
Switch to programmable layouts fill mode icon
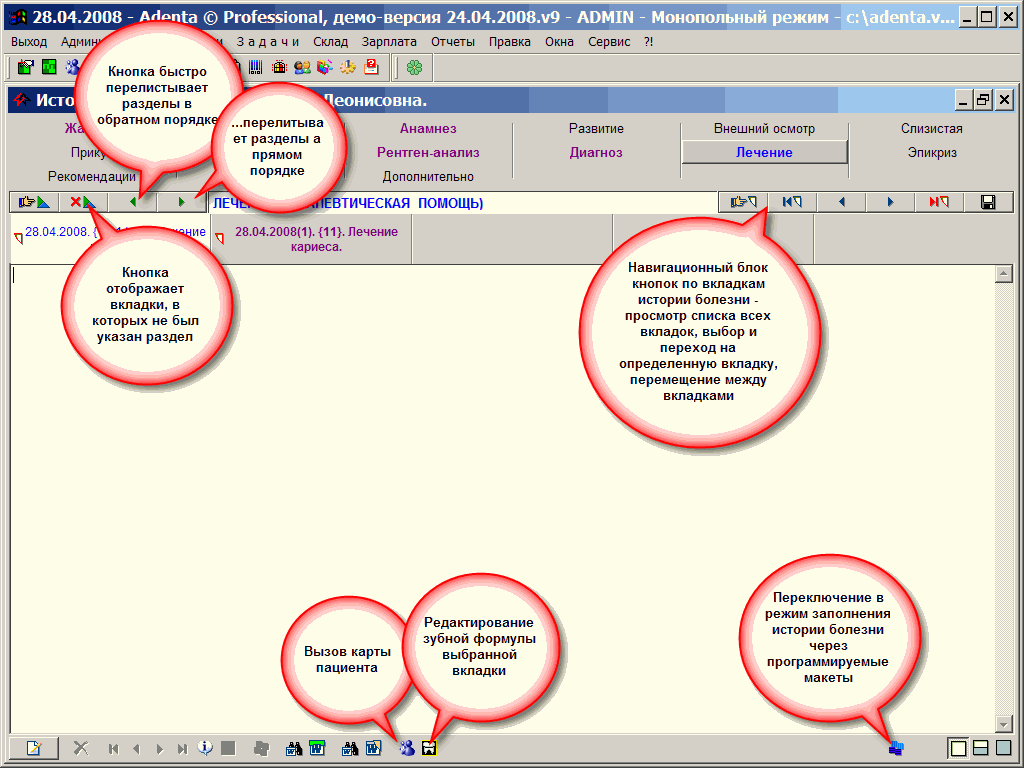(x=895, y=747)
